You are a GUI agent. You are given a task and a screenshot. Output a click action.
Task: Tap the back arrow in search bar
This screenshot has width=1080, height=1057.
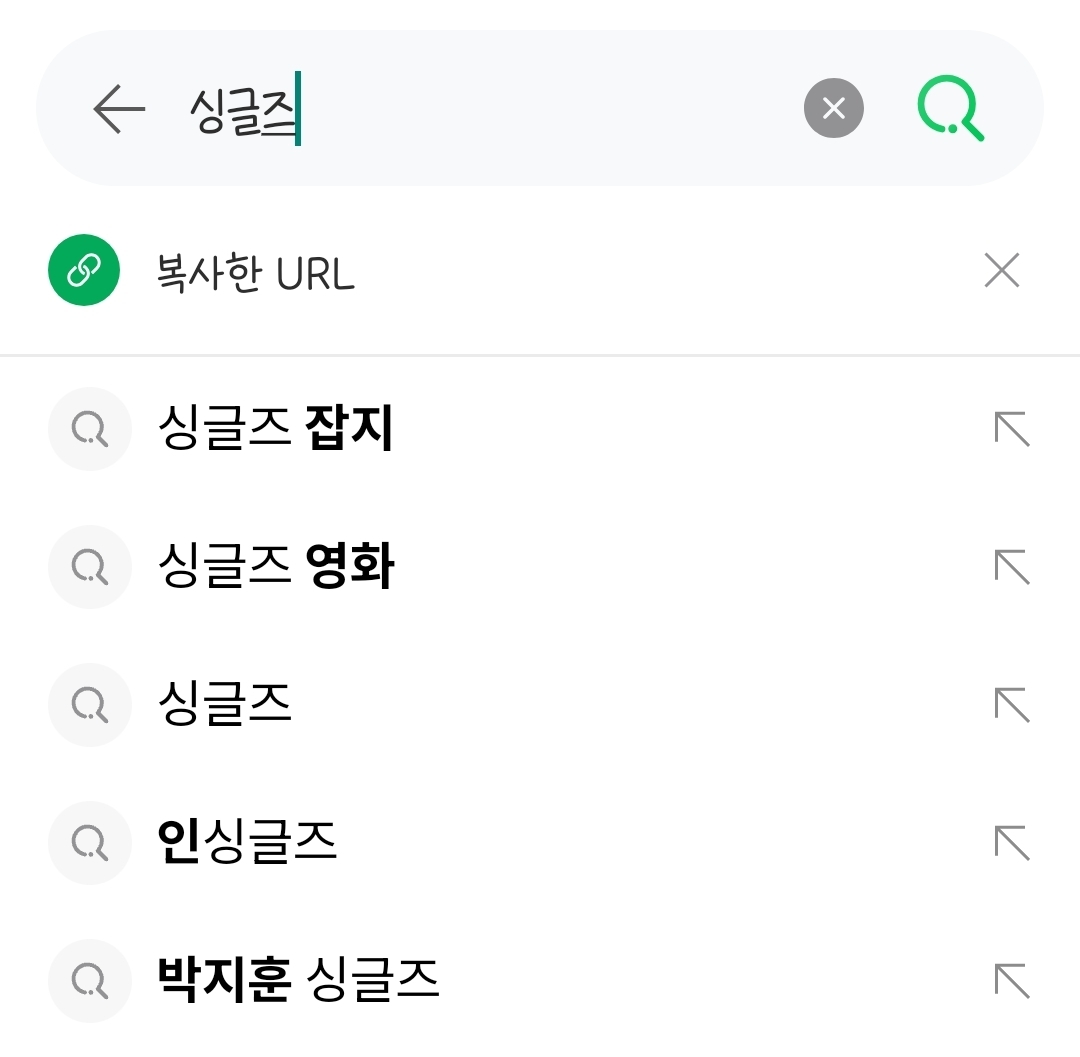point(119,108)
